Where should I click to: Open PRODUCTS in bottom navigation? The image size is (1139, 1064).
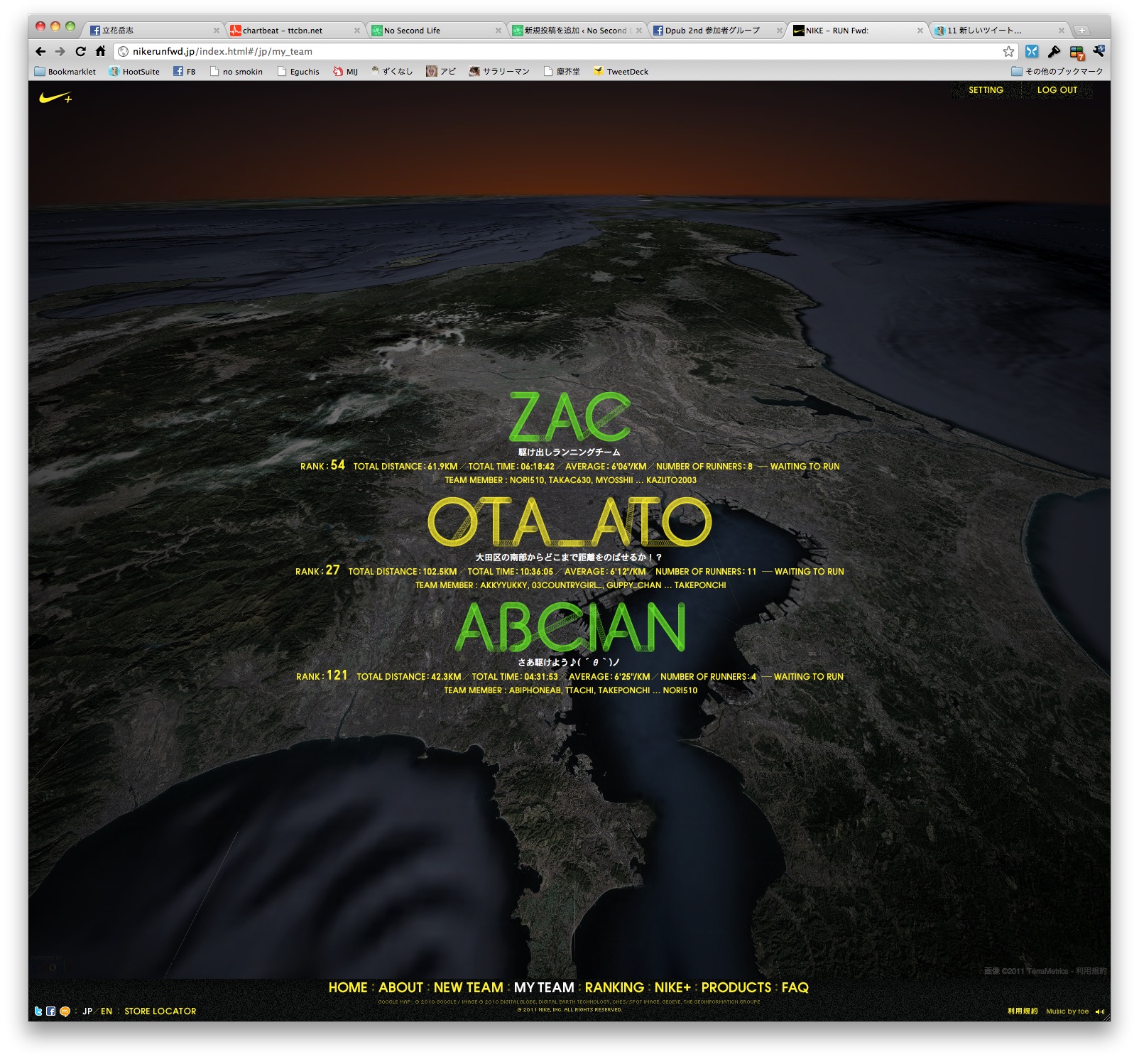[736, 987]
